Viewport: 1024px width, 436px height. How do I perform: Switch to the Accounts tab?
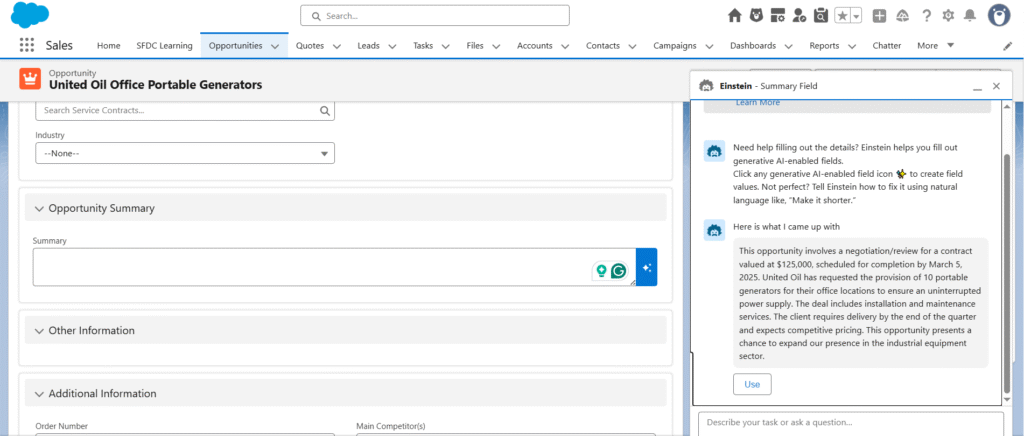[534, 45]
